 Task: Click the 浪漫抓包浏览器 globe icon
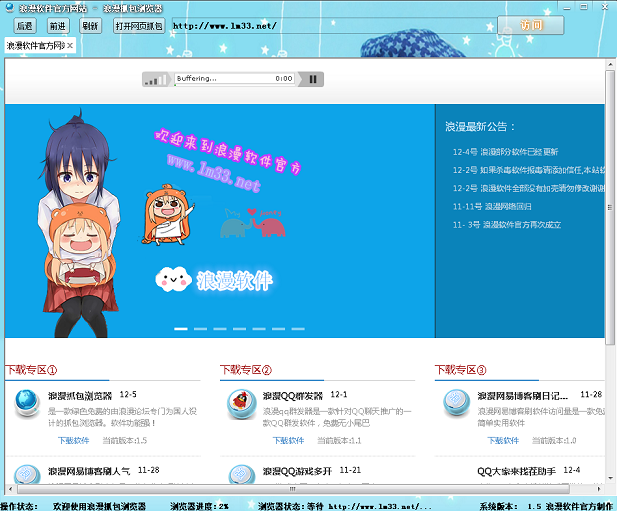[x=27, y=403]
